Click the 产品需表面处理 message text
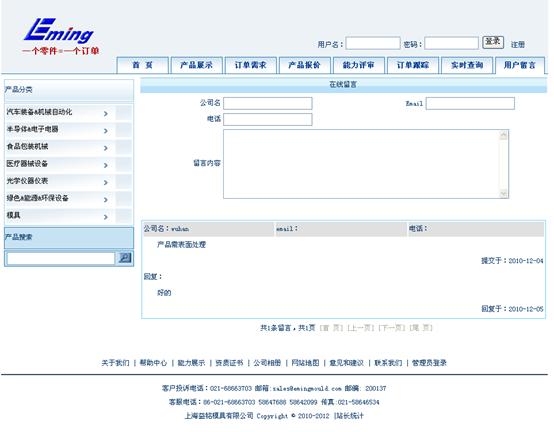 coord(181,244)
